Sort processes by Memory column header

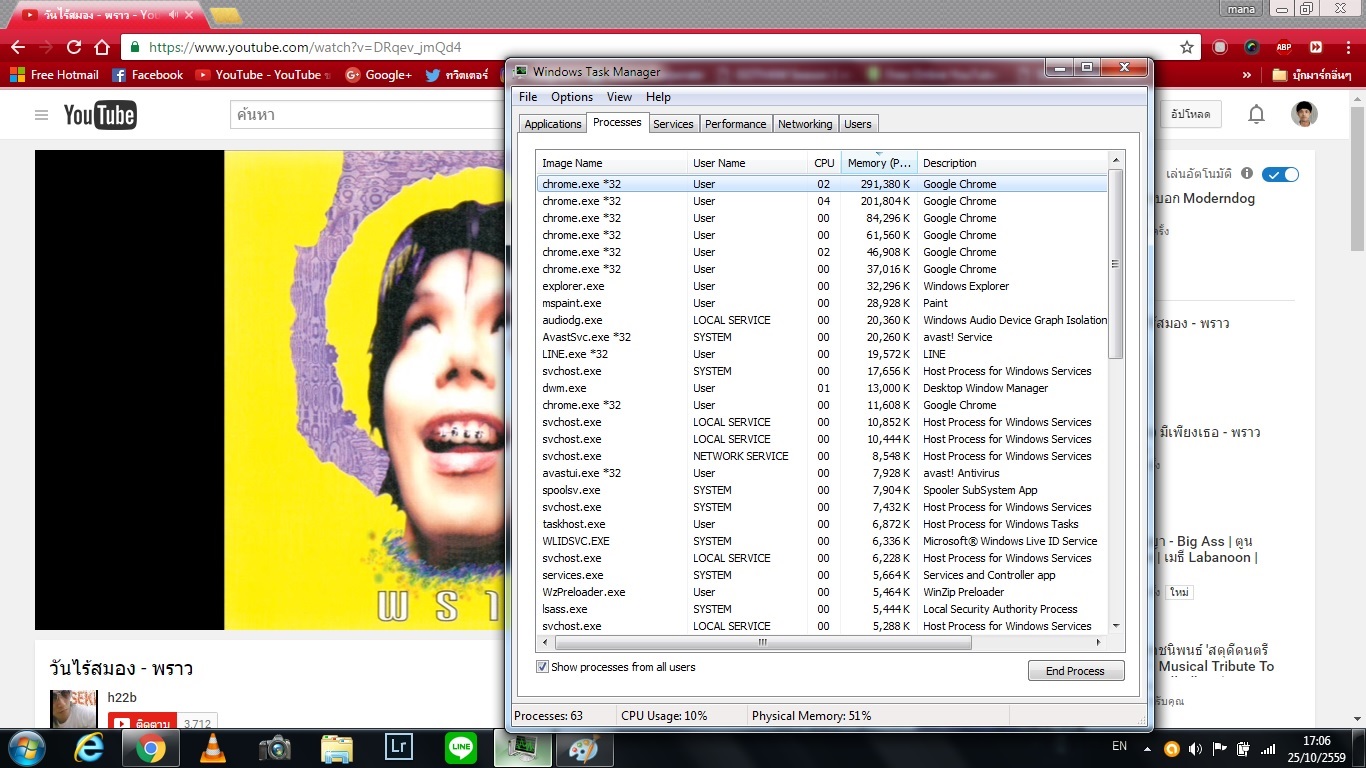[x=879, y=163]
